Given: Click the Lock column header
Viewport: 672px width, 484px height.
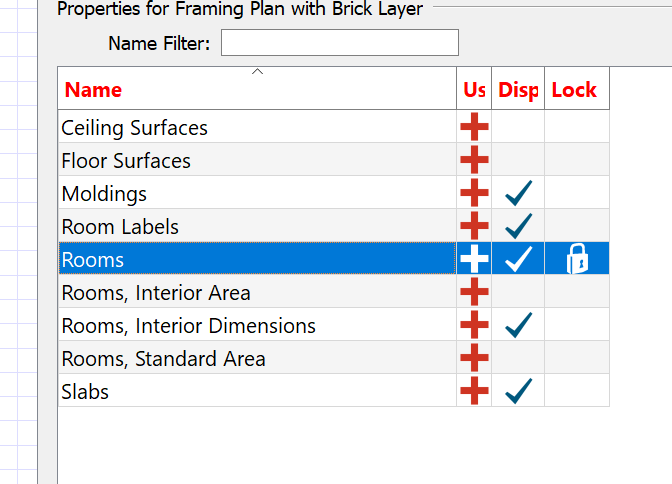Looking at the screenshot, I should tap(577, 88).
